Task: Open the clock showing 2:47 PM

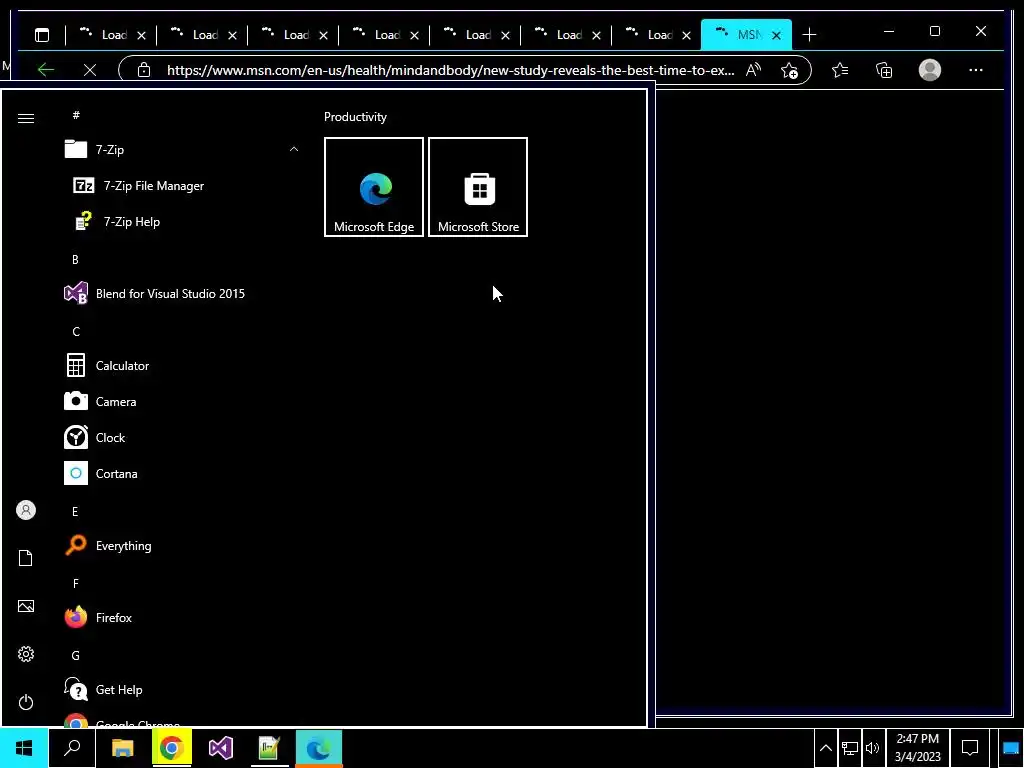Action: (x=918, y=748)
